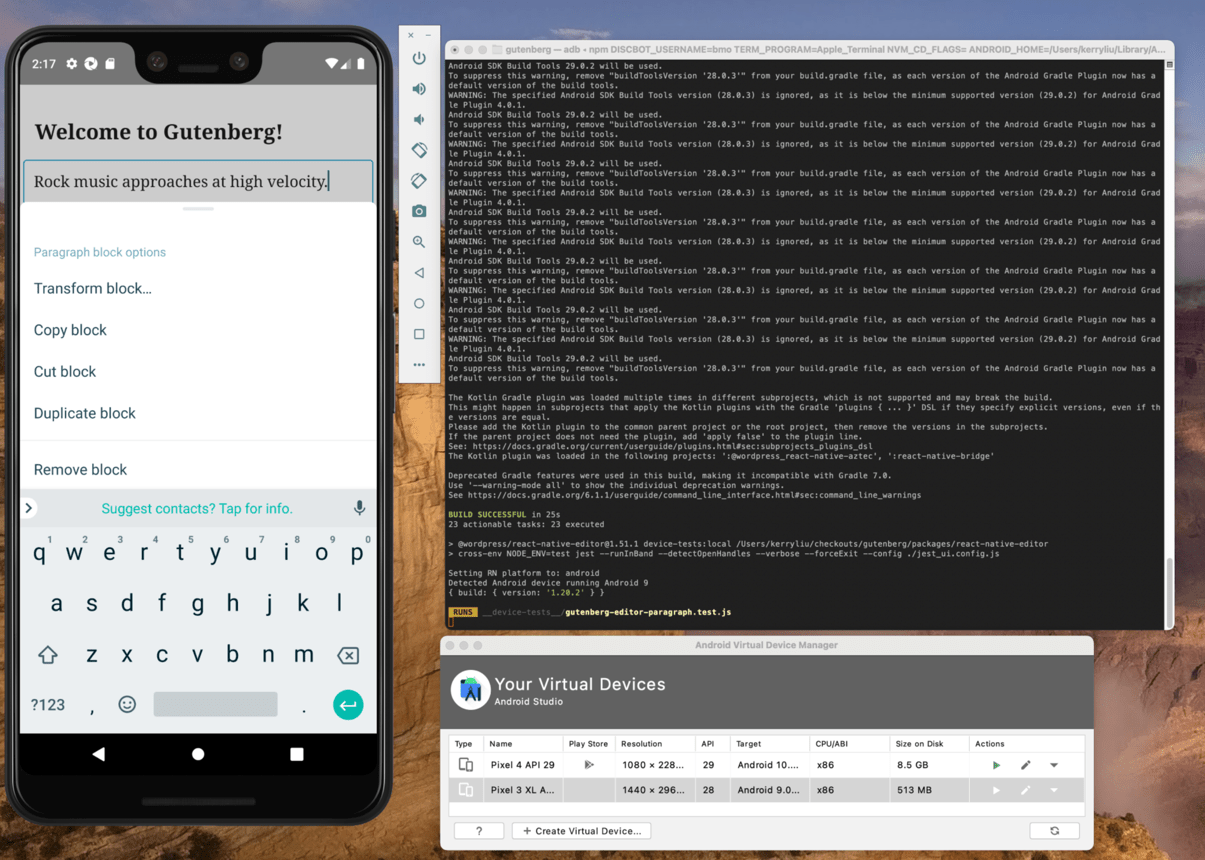Zoom the emulator display with magnifier icon
Screen dimensions: 1205x860
tap(419, 242)
